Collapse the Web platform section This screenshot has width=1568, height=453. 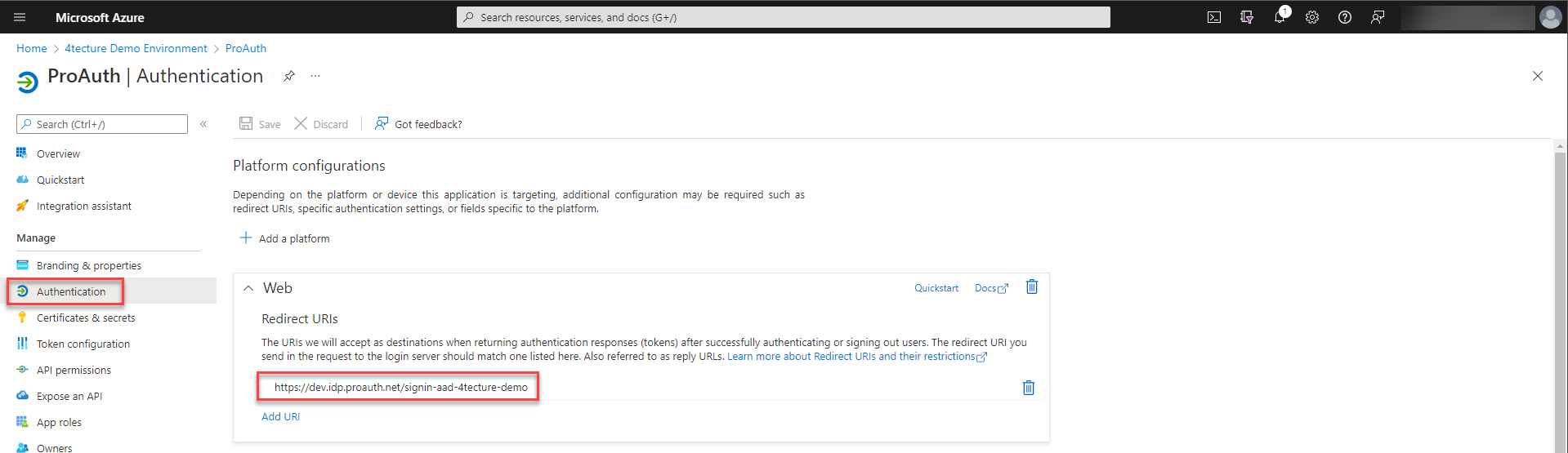[x=248, y=288]
